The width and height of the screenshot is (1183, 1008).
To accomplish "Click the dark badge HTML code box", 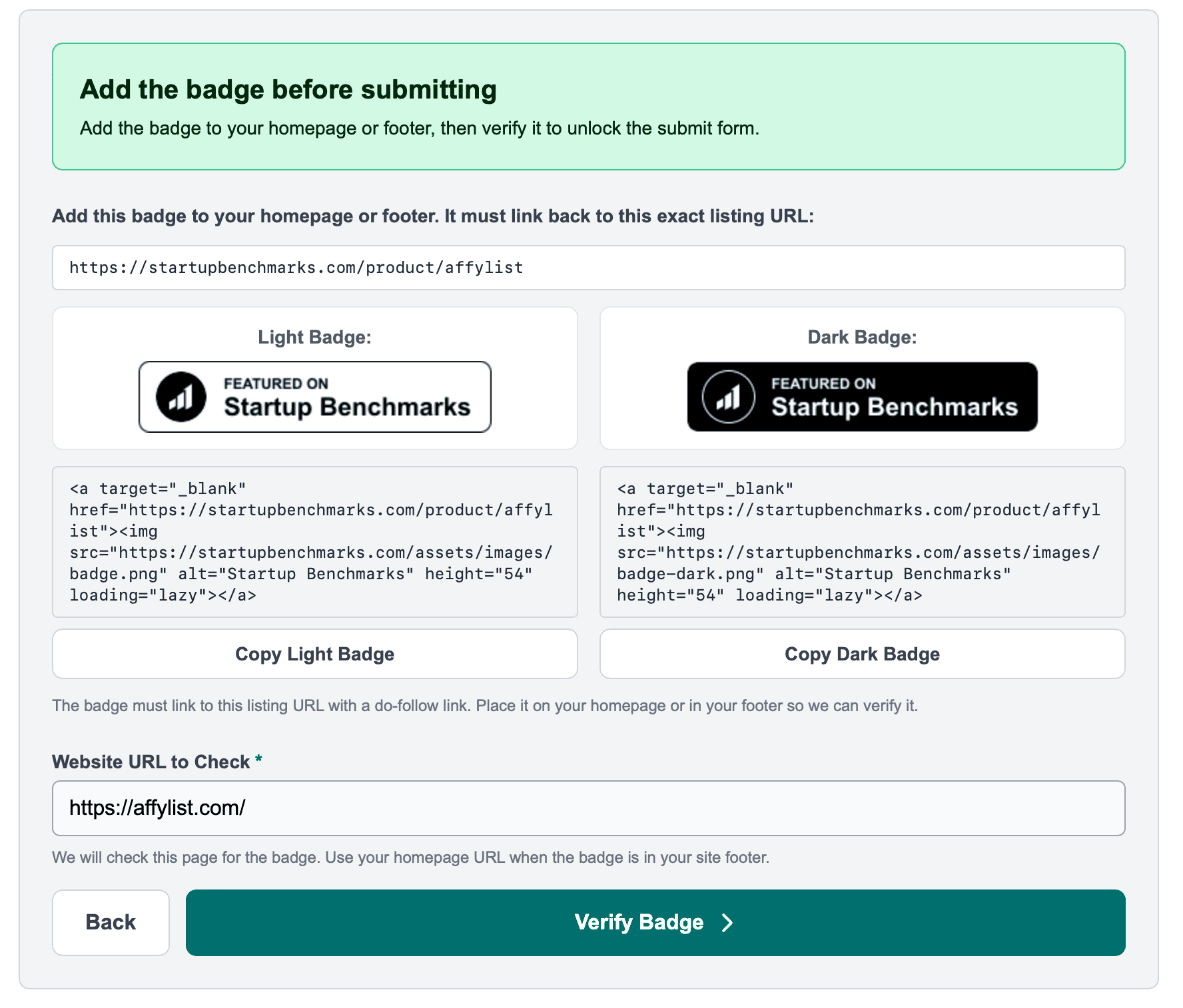I will point(863,542).
